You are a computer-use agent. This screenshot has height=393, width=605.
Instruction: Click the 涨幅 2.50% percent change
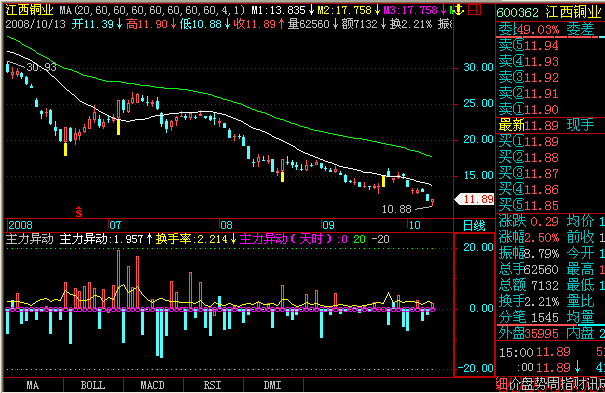click(529, 238)
